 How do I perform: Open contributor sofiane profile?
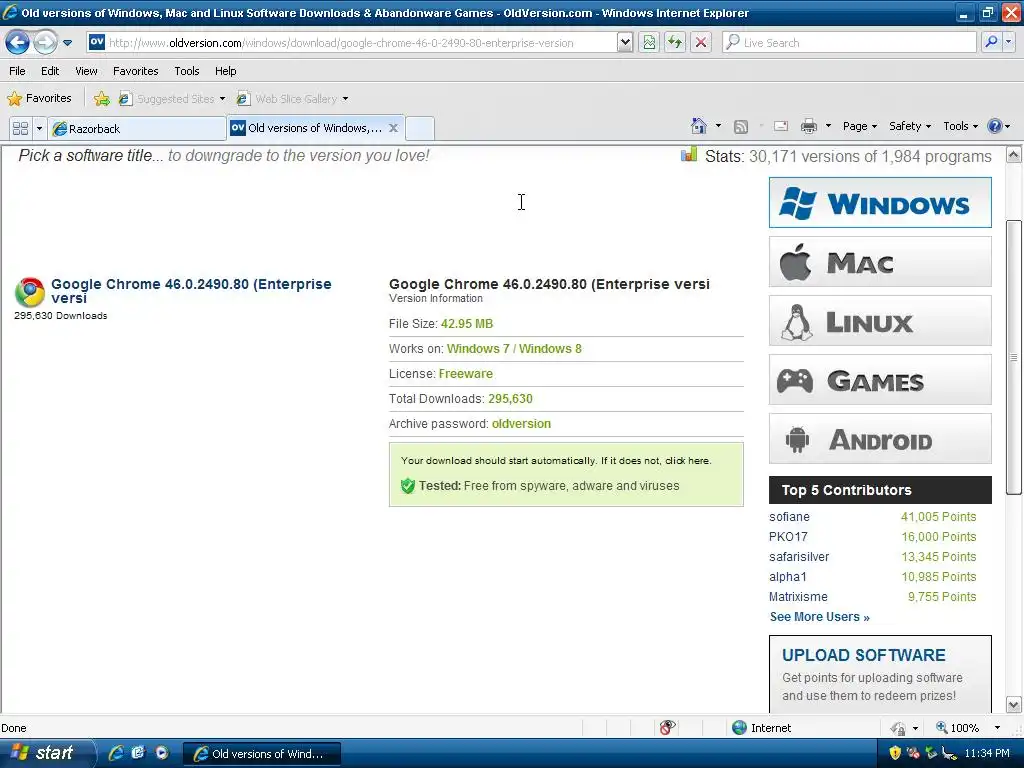789,517
